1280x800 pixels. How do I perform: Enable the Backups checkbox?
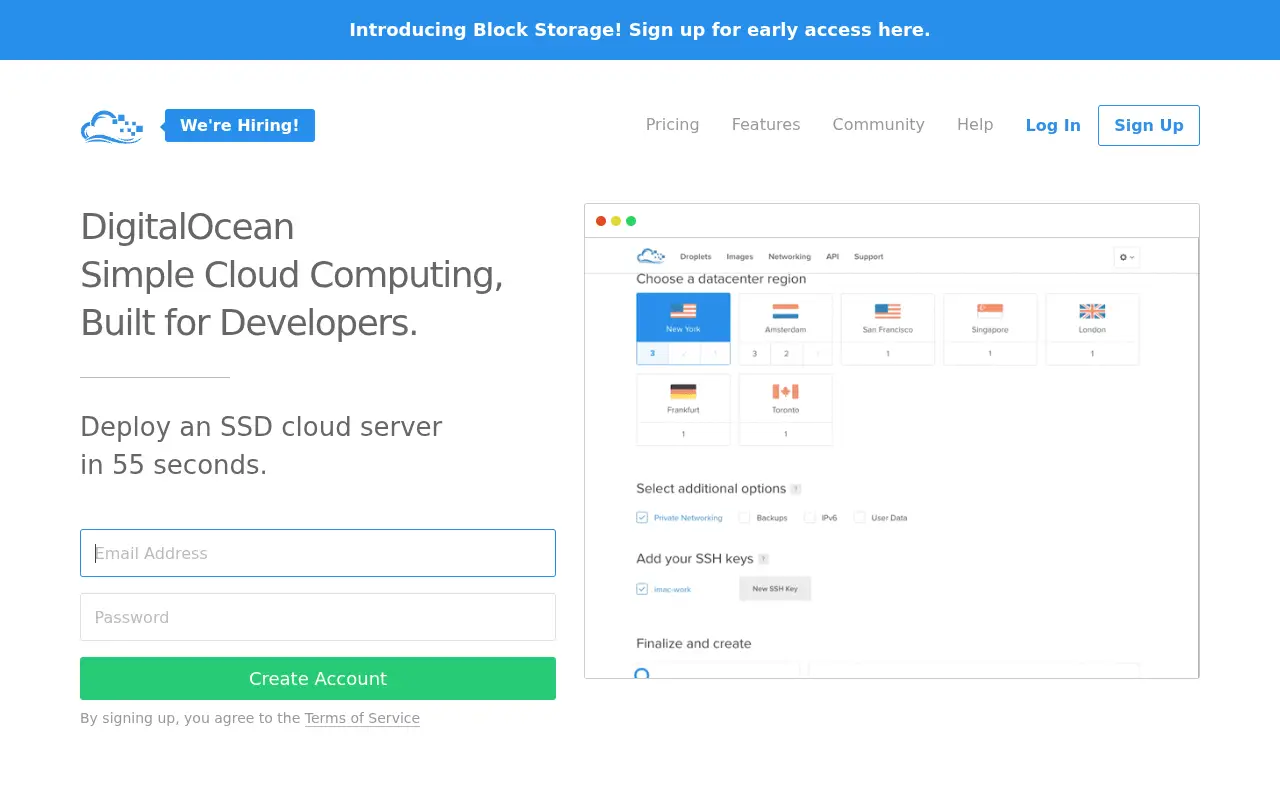[744, 517]
